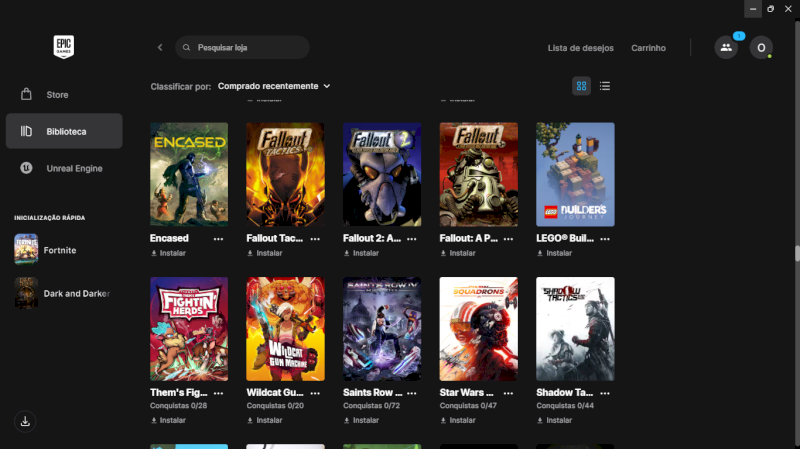Click the search store input field
This screenshot has width=800, height=449.
point(242,47)
